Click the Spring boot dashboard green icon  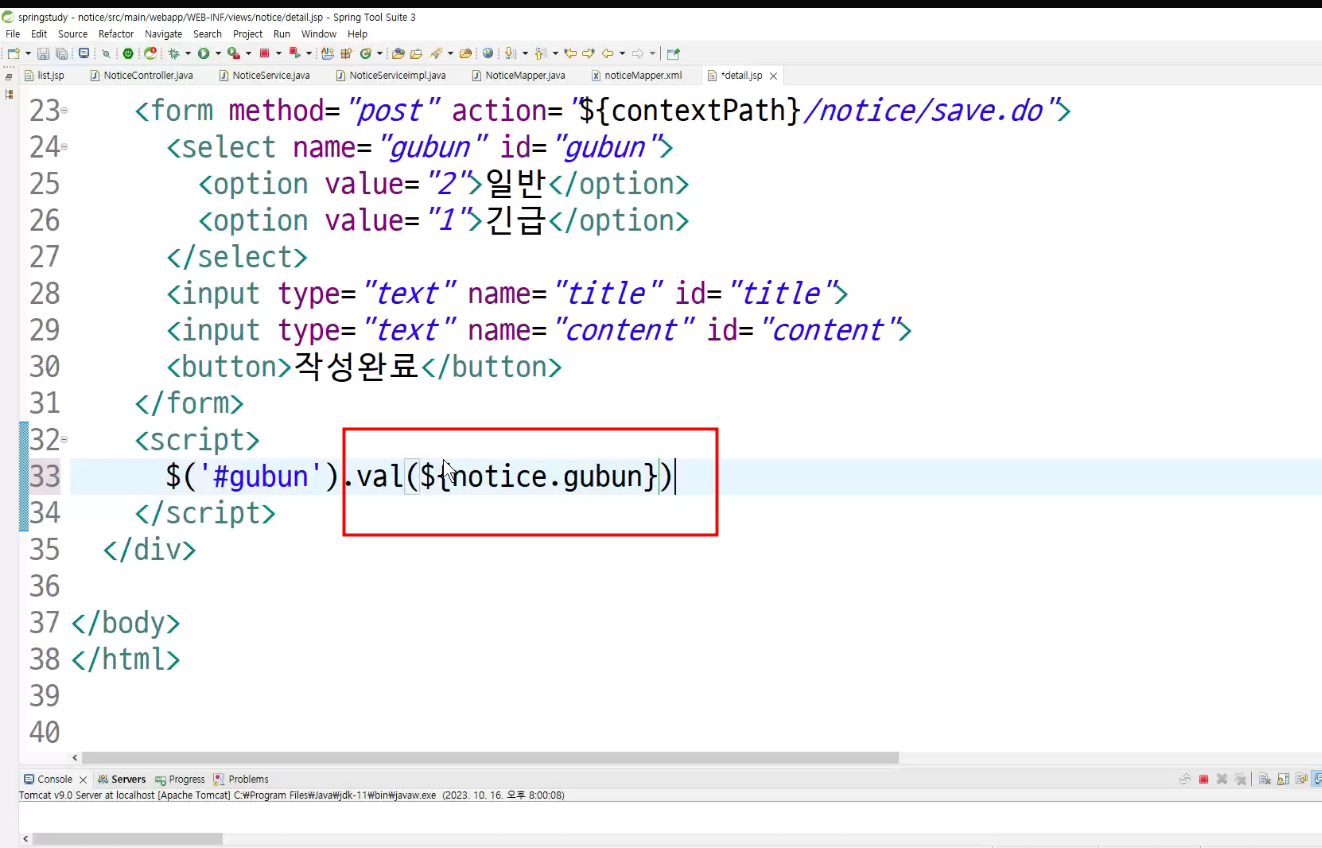pos(127,54)
